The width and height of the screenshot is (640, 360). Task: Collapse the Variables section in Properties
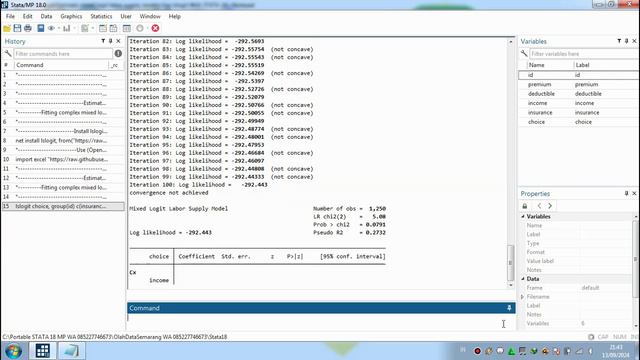tap(523, 216)
